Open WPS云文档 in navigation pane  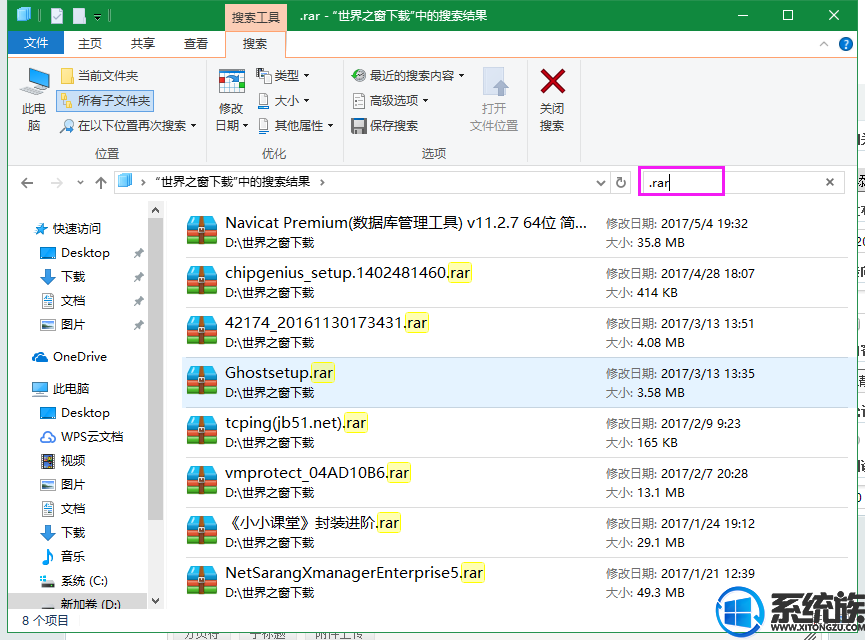(82, 436)
